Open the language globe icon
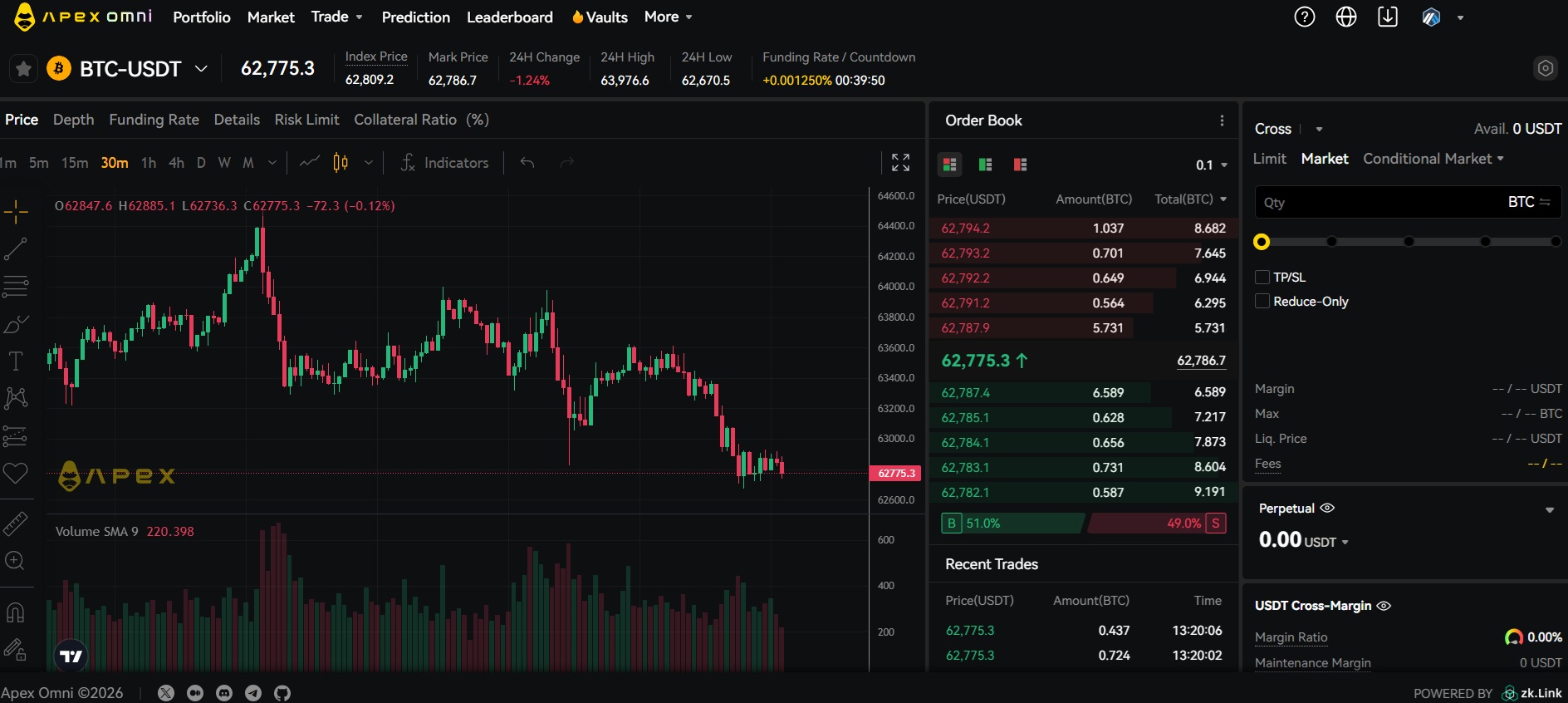Screen dimensions: 1568x703 [x=1346, y=17]
